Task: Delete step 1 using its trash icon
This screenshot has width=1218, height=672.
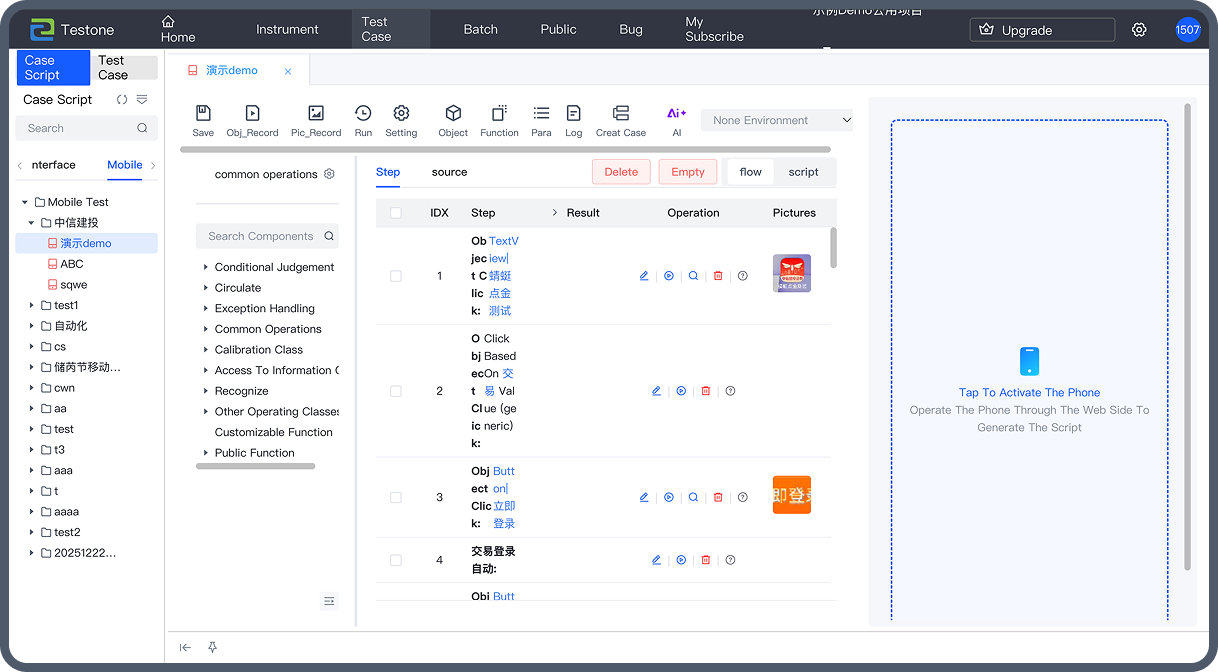Action: tap(718, 276)
